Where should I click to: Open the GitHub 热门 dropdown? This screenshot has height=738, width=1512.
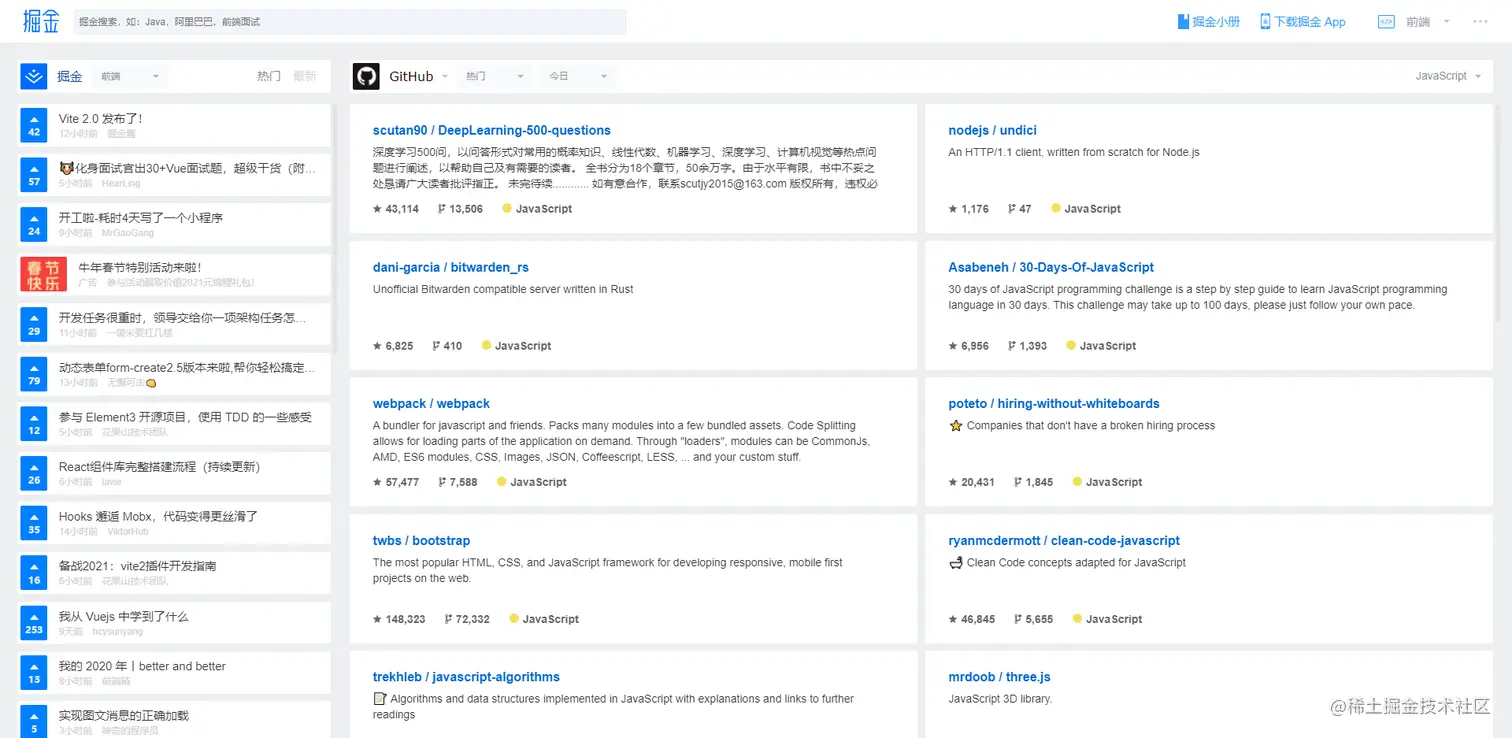pos(494,76)
